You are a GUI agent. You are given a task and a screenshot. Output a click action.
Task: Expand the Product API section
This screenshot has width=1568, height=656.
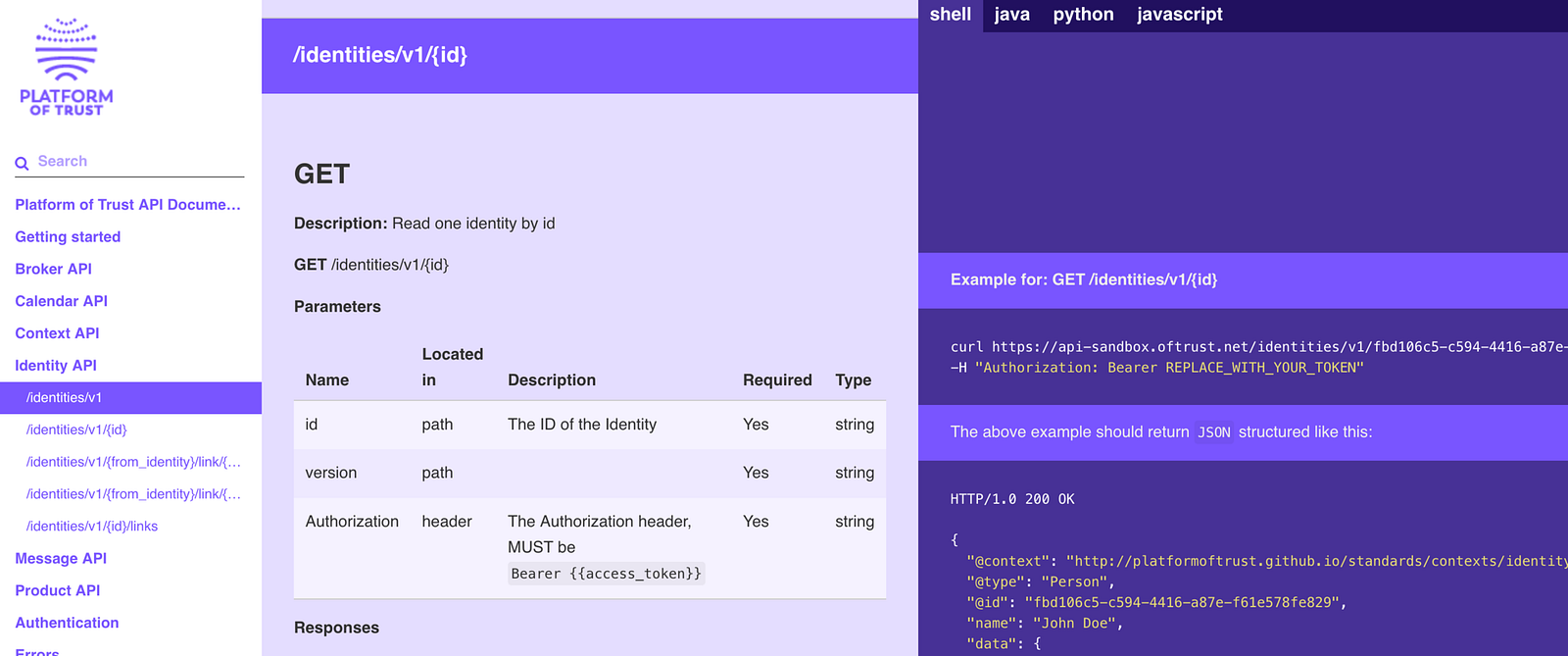(x=58, y=590)
